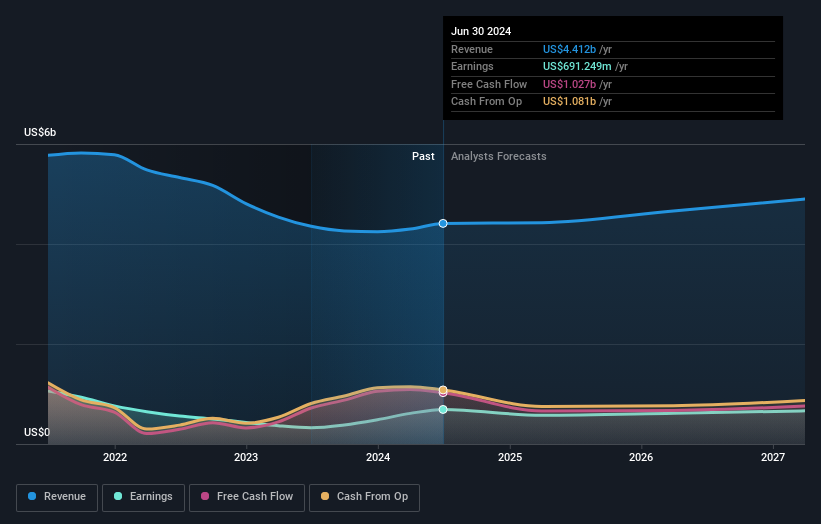Image resolution: width=821 pixels, height=524 pixels.
Task: Click the Cash From Op row label in tooltip
Action: [x=486, y=102]
